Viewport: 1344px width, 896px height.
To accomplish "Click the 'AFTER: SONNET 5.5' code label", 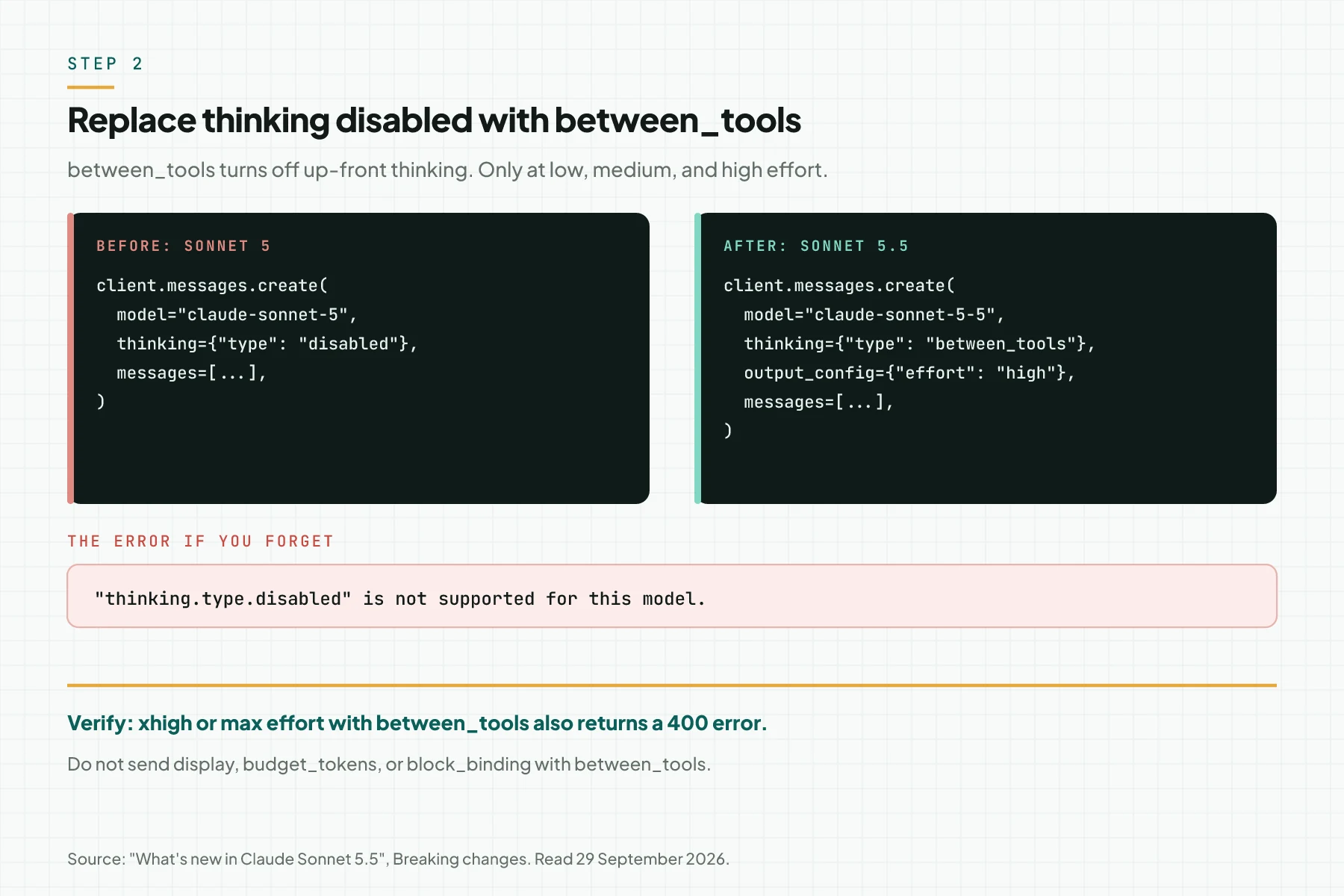I will 816,246.
